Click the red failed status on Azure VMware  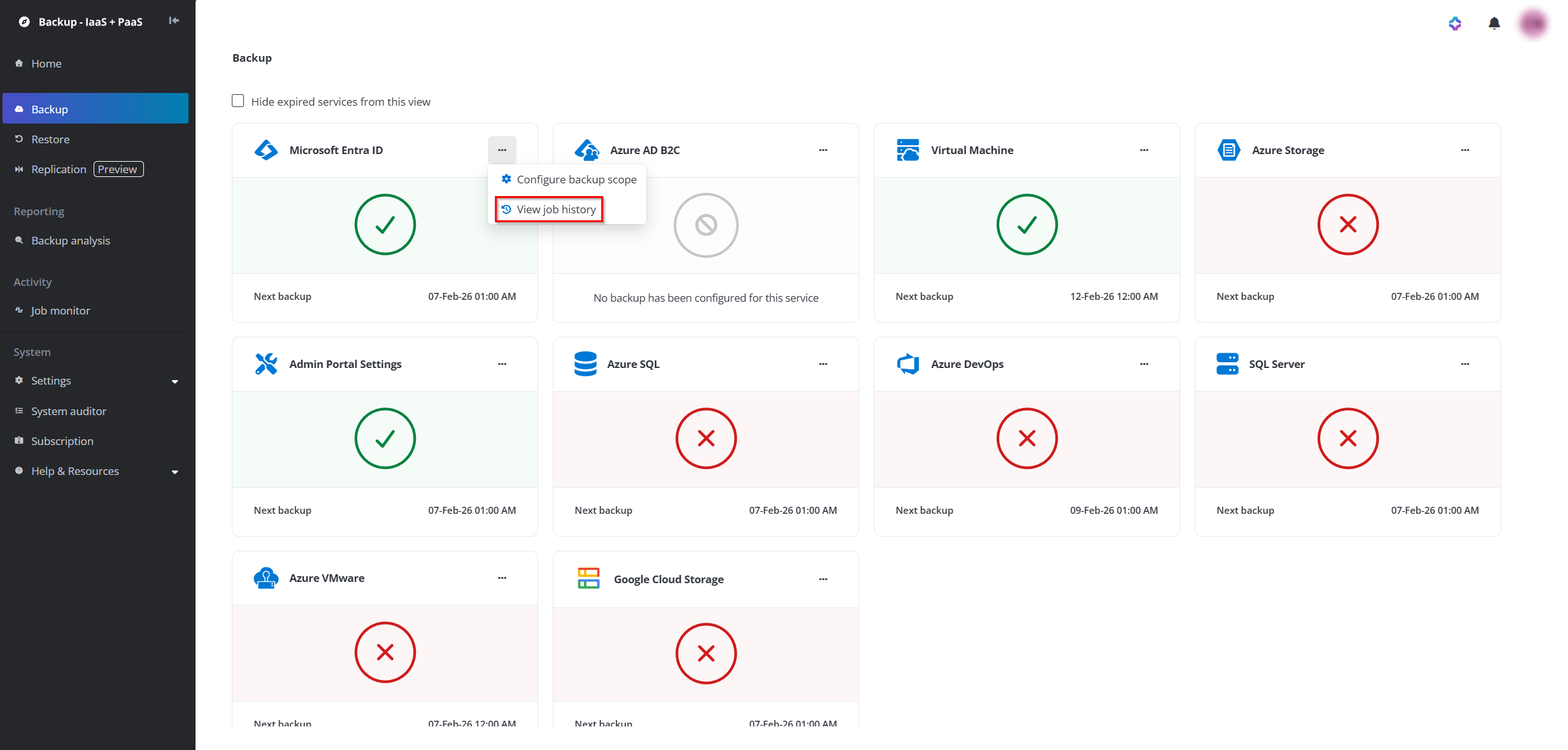385,653
